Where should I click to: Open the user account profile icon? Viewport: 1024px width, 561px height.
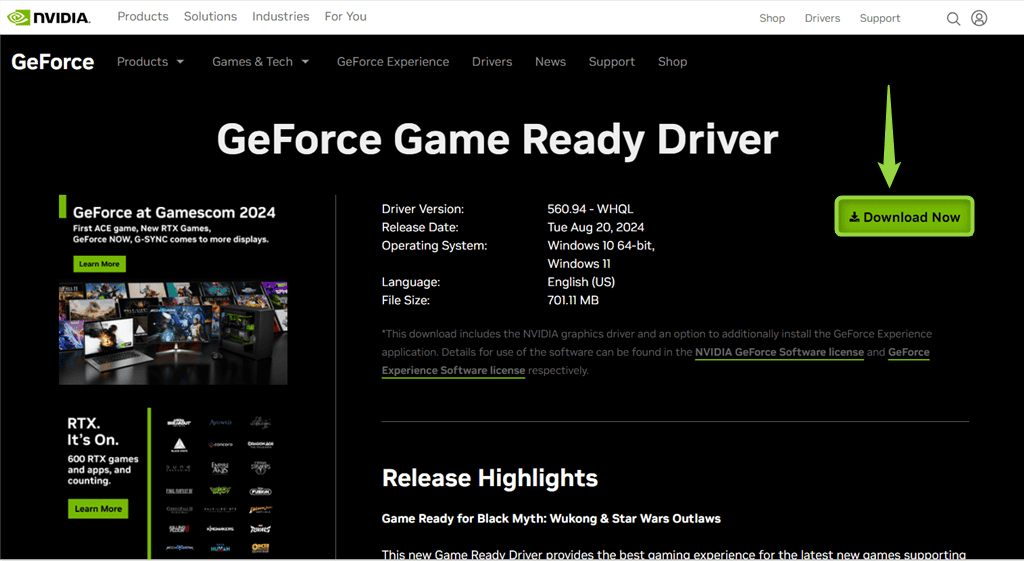click(x=979, y=18)
